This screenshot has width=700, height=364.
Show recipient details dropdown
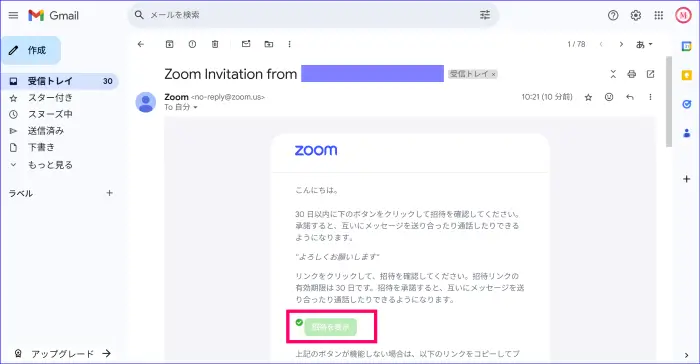point(195,108)
